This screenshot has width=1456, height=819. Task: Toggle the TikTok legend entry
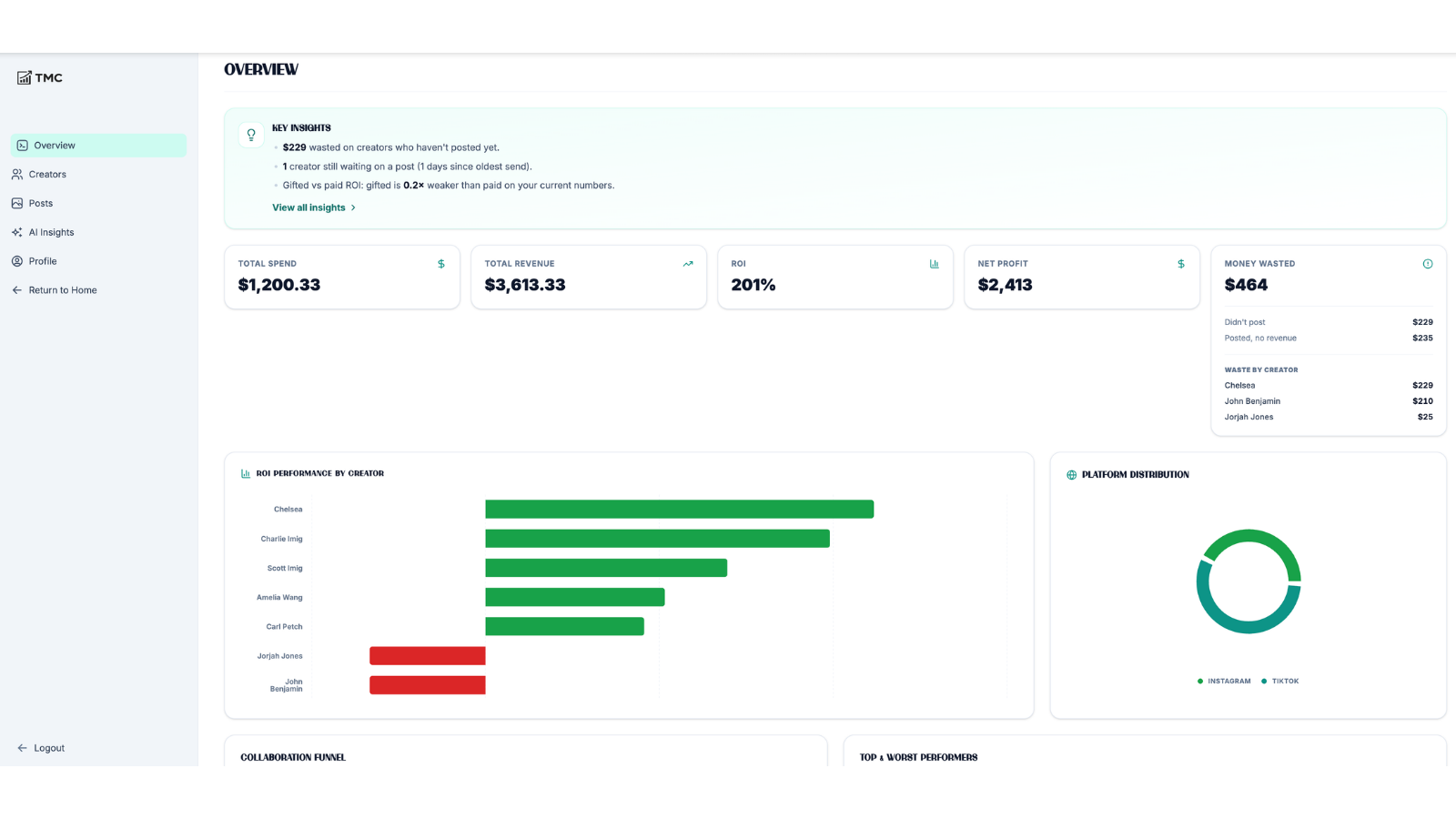point(1279,681)
